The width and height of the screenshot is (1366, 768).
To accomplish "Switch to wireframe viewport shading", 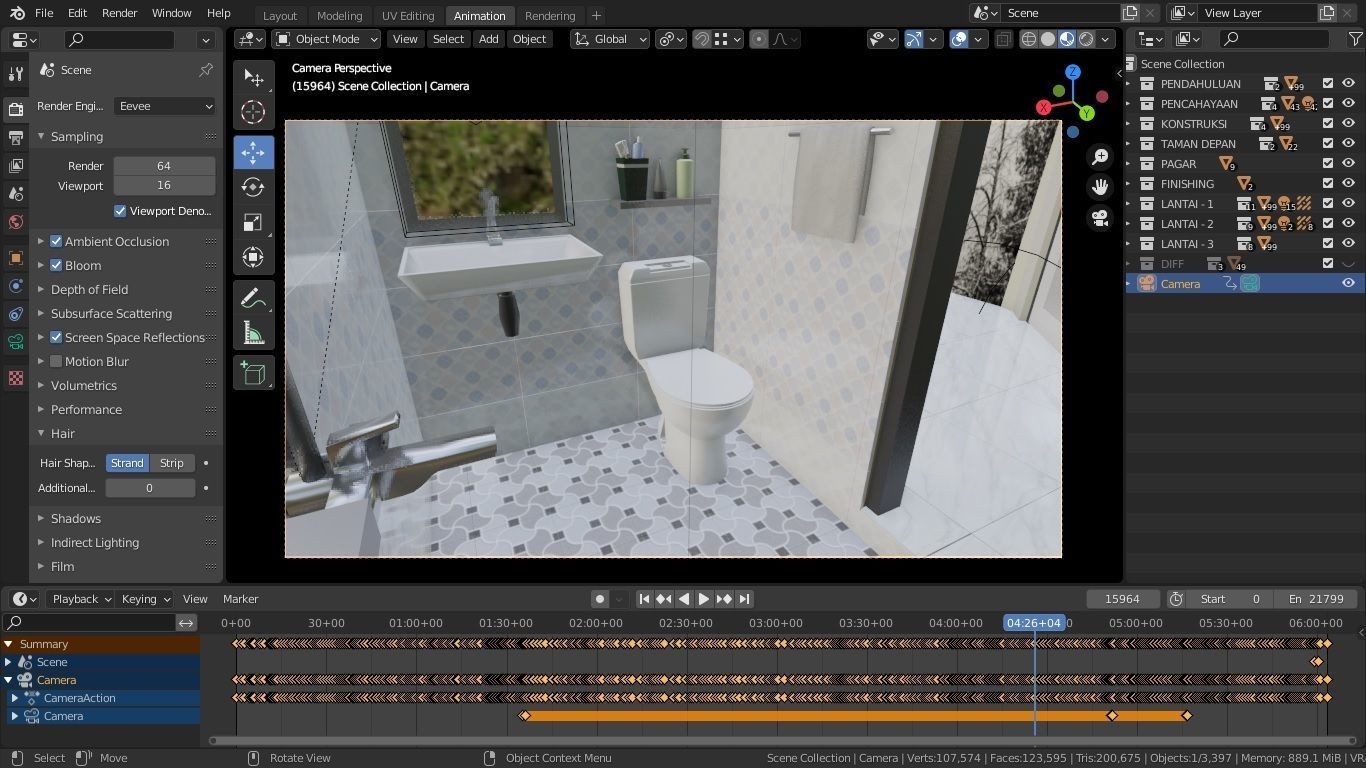I will pyautogui.click(x=1029, y=39).
